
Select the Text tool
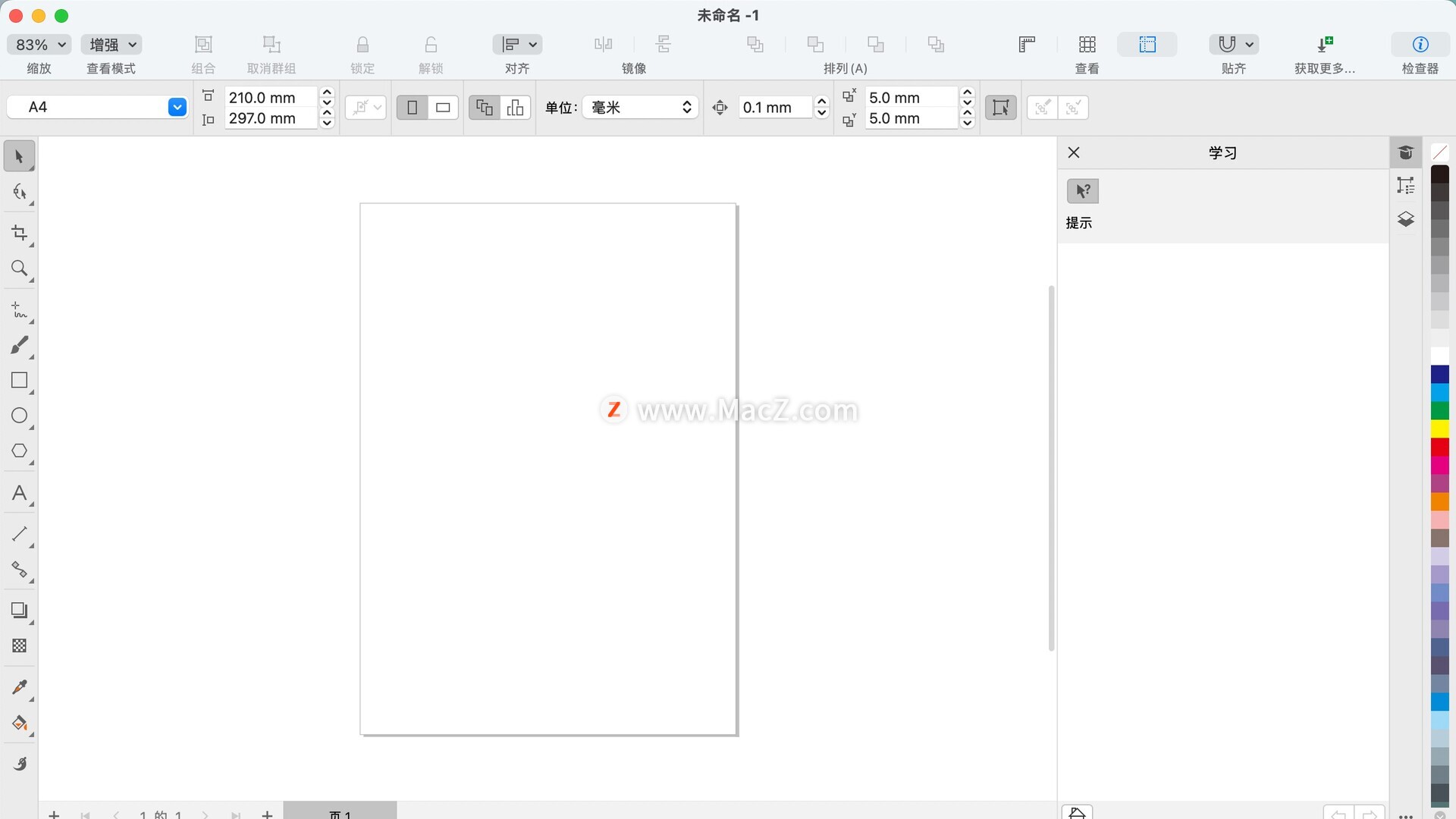point(20,494)
